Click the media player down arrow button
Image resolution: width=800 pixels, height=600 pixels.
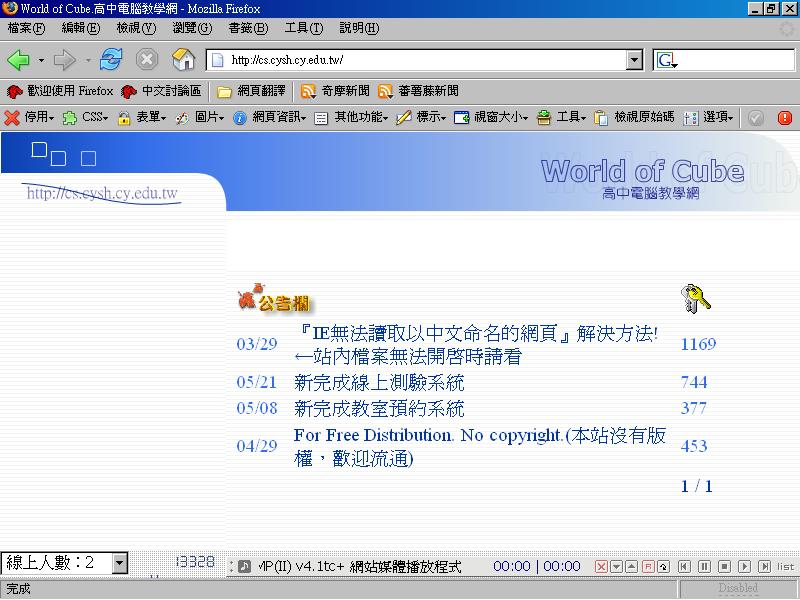pos(616,566)
